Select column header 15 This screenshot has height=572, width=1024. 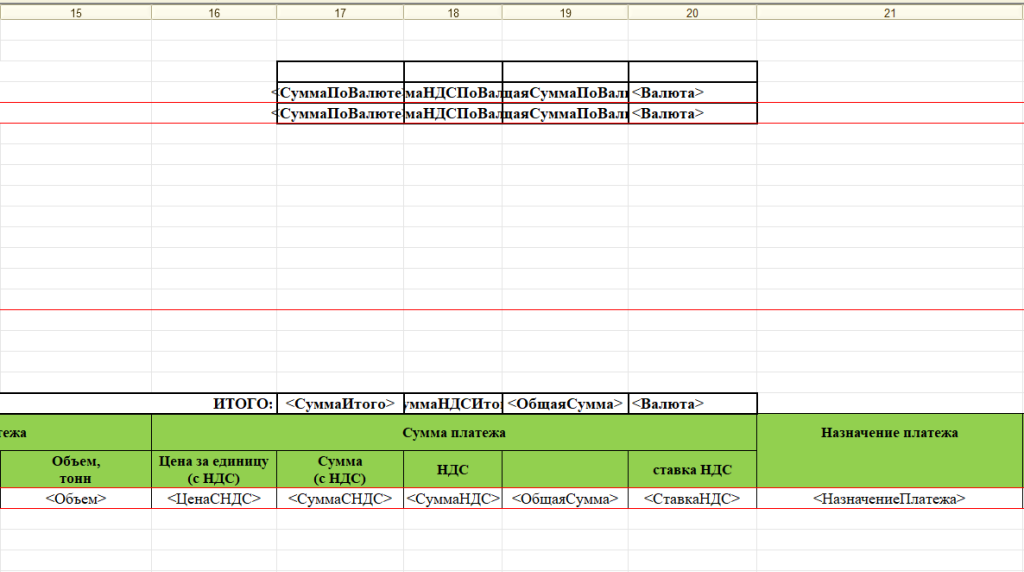pos(76,13)
